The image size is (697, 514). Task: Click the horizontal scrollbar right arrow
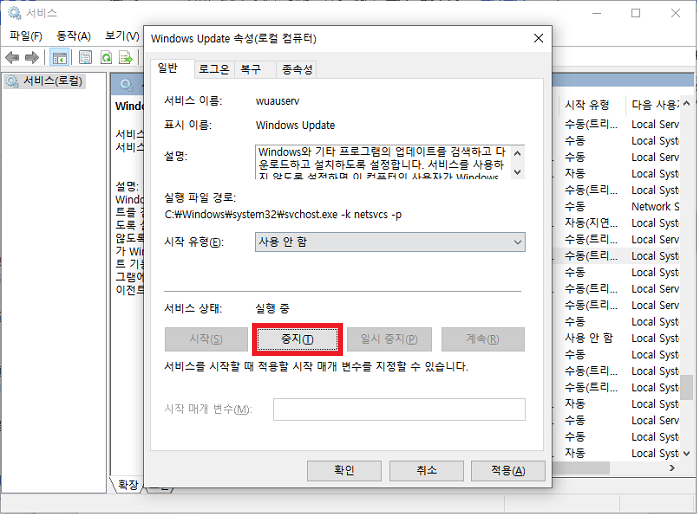pyautogui.click(x=672, y=468)
